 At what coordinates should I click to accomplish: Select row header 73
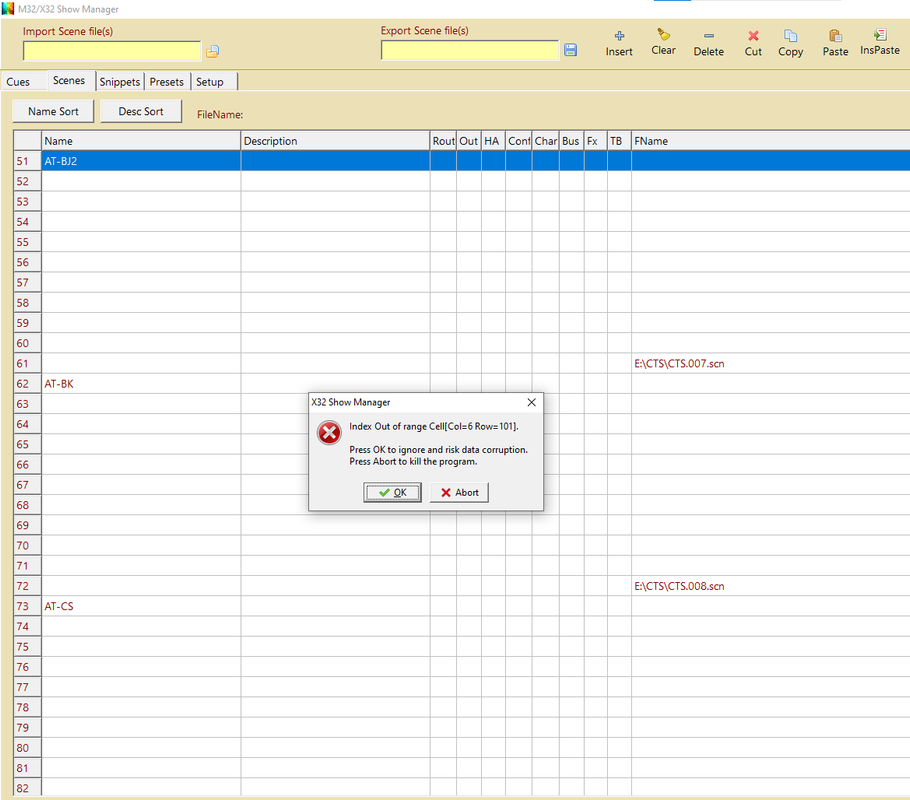click(x=27, y=606)
